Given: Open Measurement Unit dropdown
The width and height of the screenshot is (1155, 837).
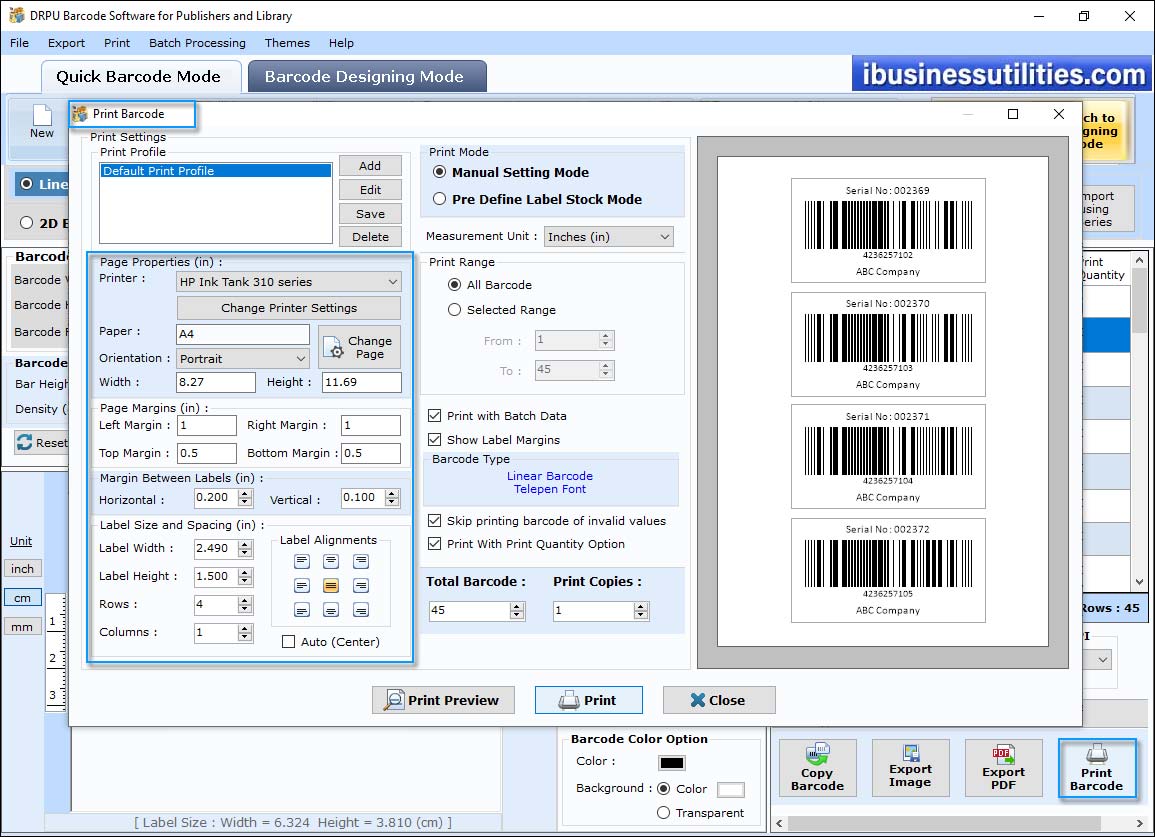Looking at the screenshot, I should (608, 237).
